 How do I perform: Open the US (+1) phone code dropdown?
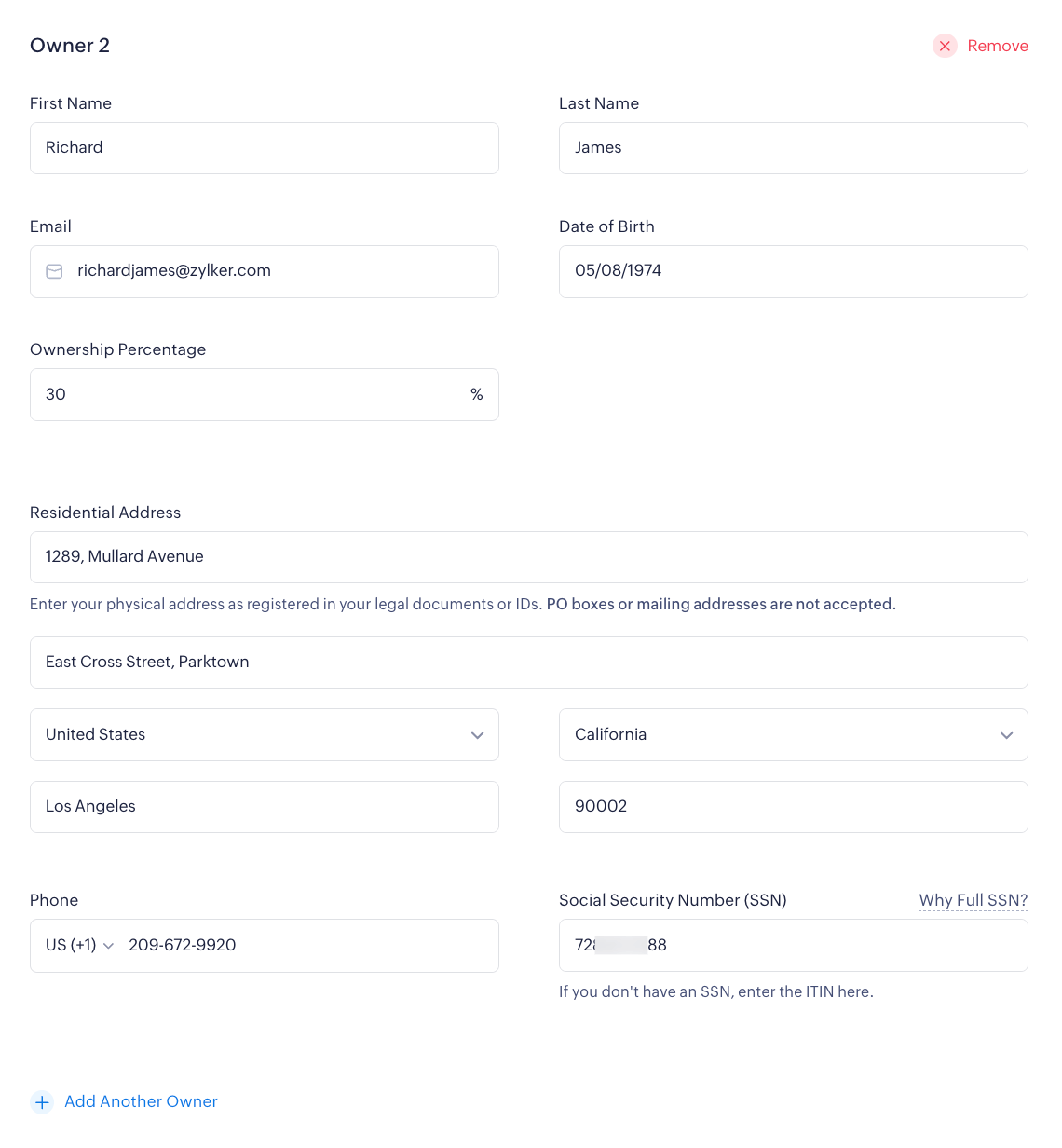(x=80, y=945)
